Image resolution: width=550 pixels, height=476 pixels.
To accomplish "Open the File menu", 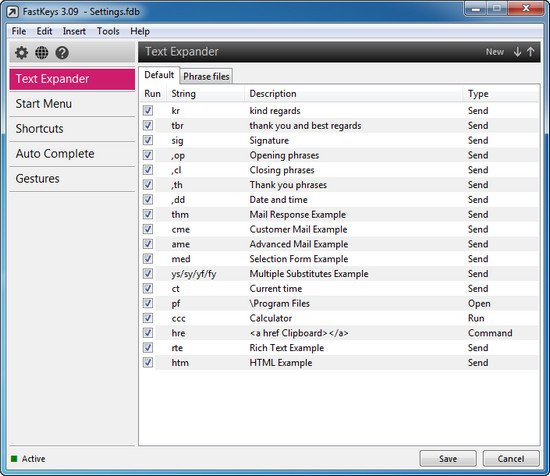I will click(x=19, y=31).
